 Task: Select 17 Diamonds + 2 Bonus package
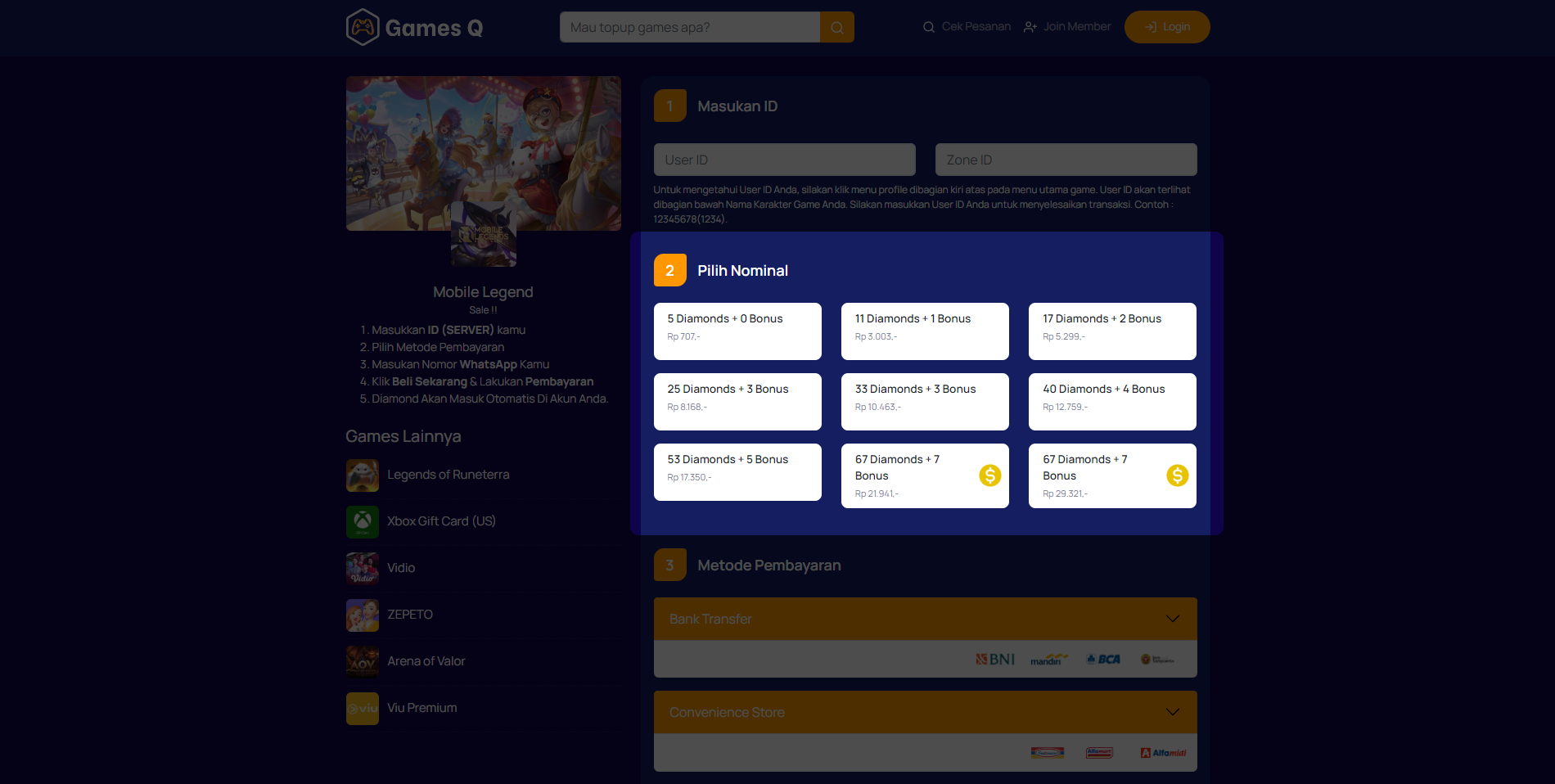[1112, 331]
